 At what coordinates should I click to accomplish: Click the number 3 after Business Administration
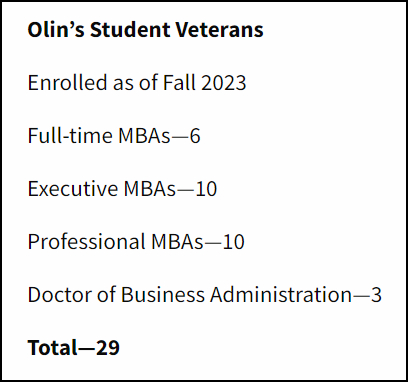coord(376,295)
